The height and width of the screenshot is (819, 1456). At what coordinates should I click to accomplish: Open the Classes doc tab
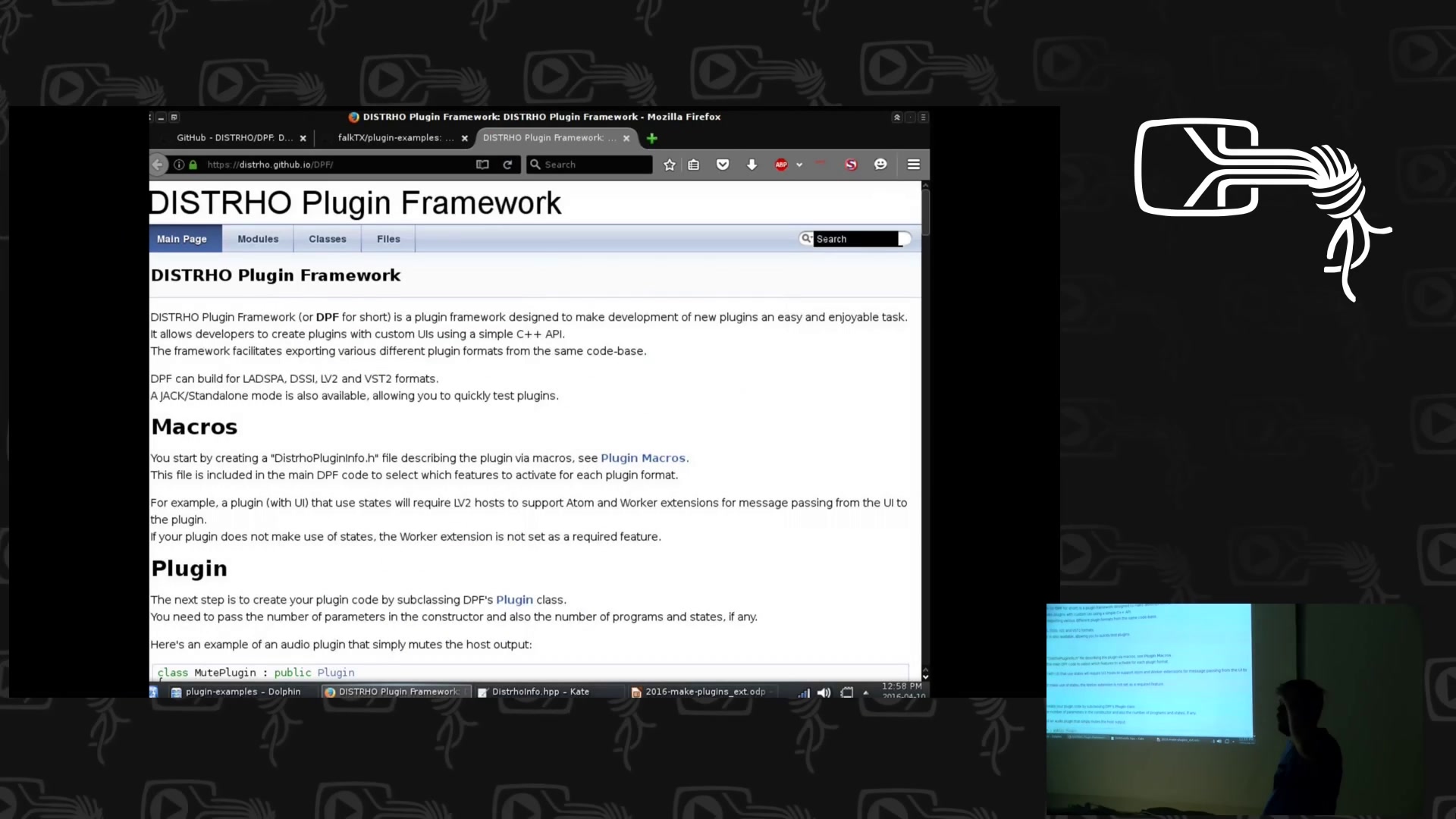click(328, 239)
